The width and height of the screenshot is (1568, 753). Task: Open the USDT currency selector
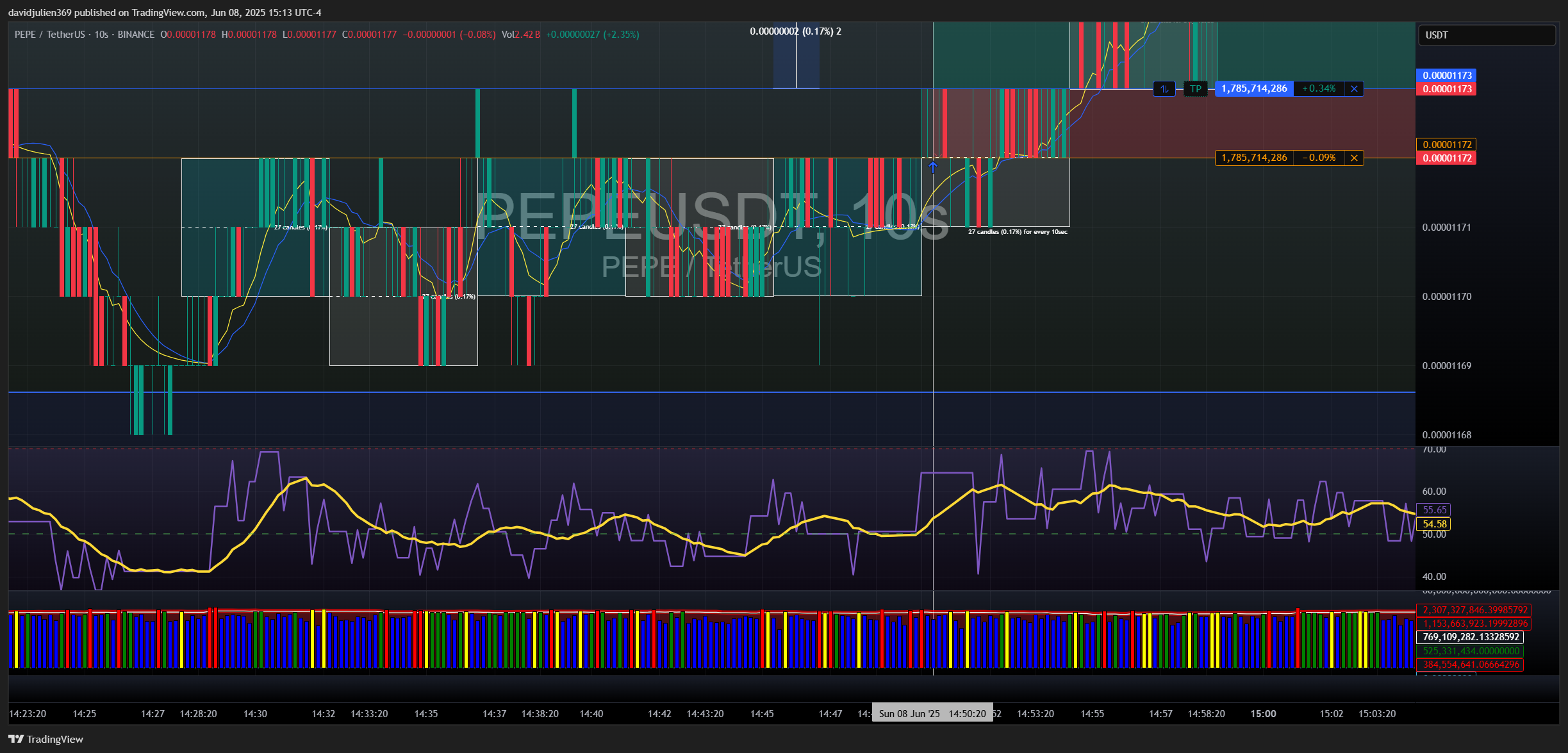pyautogui.click(x=1487, y=35)
